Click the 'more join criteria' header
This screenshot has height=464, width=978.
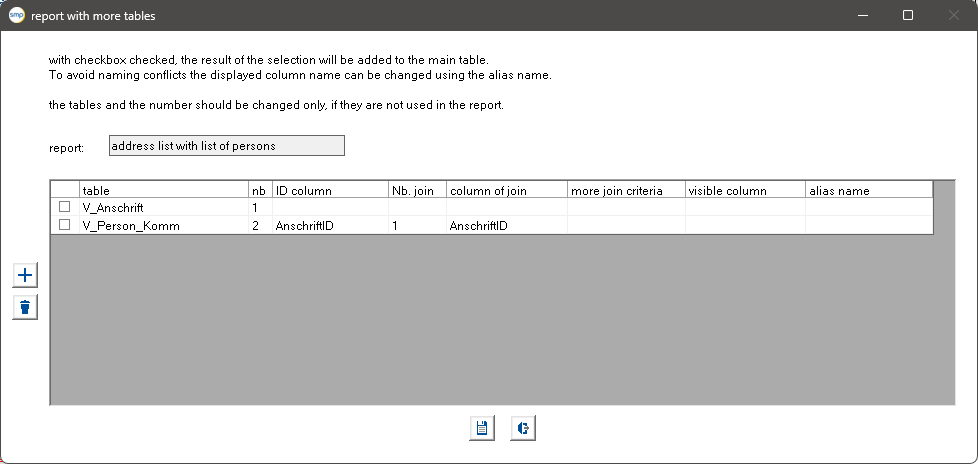[626, 190]
